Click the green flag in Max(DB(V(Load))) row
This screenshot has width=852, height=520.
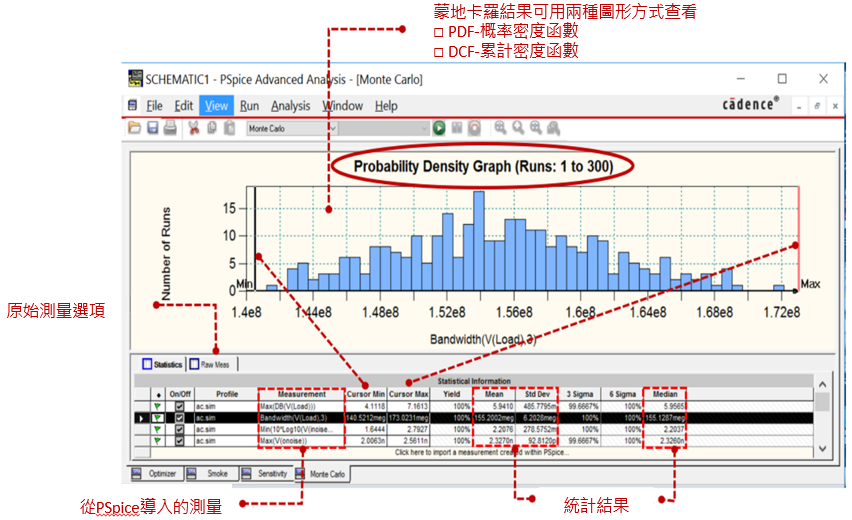pyautogui.click(x=157, y=406)
